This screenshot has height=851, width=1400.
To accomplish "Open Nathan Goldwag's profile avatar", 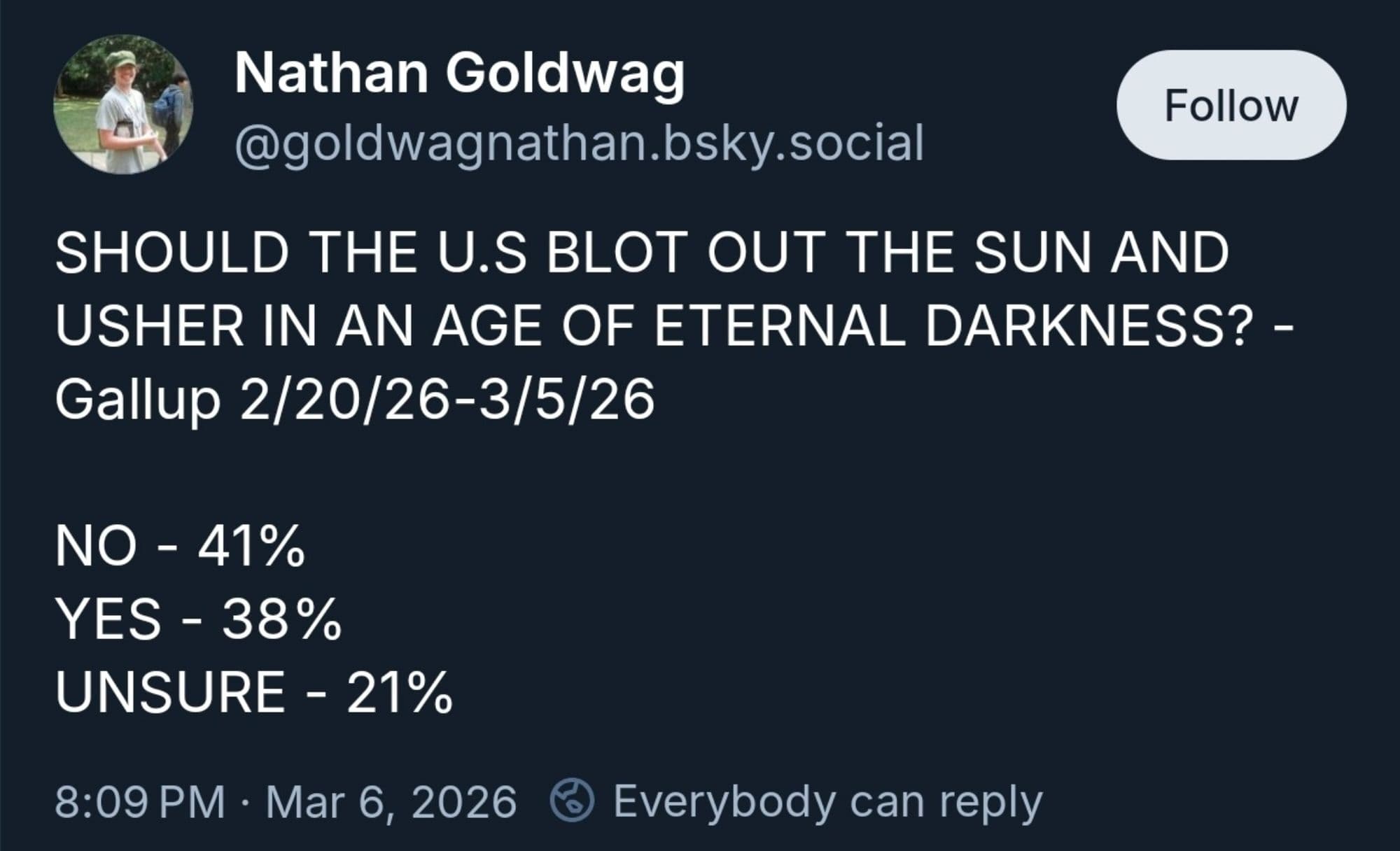I will click(123, 105).
